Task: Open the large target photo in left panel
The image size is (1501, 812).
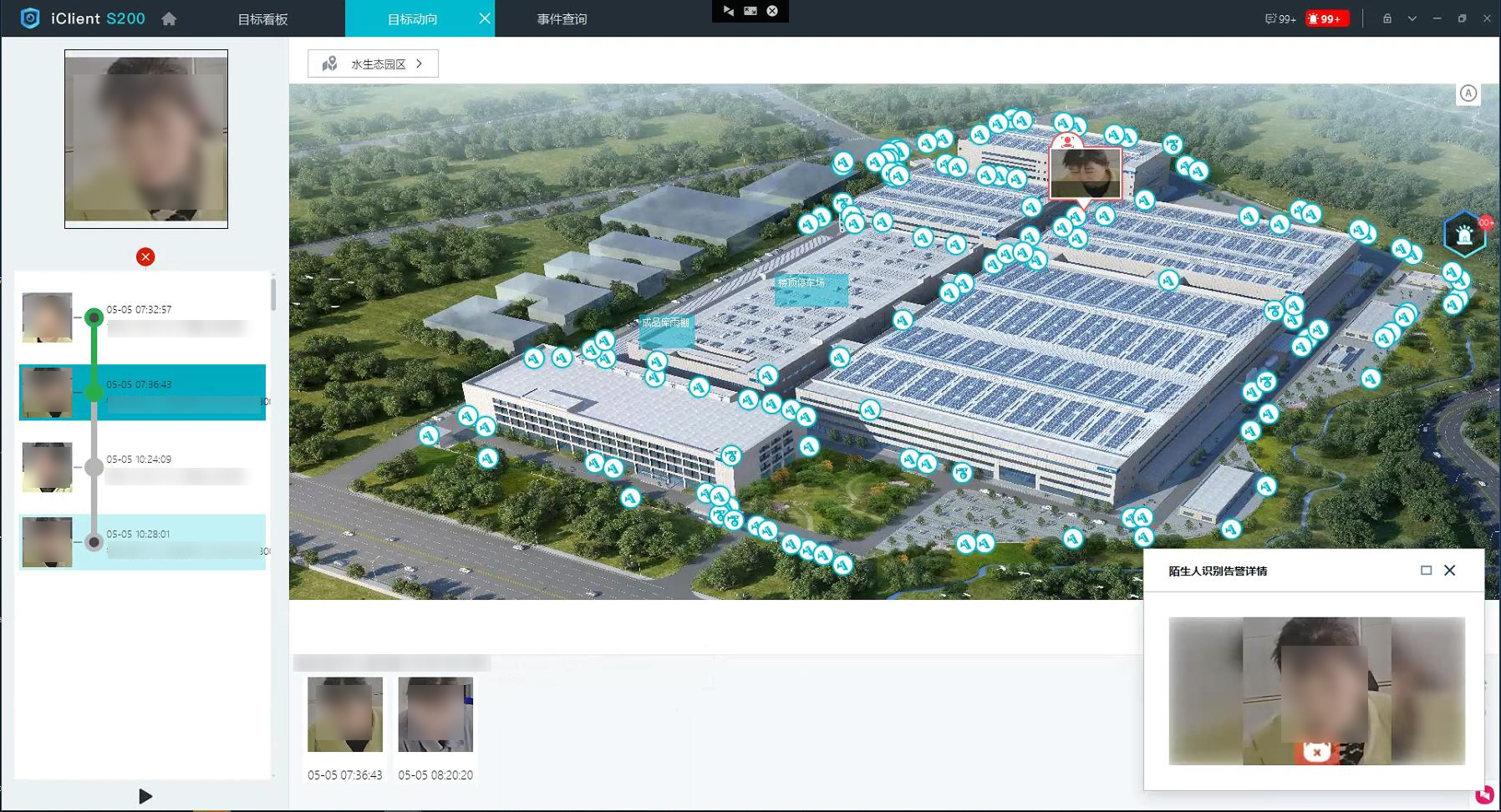Action: click(x=146, y=139)
